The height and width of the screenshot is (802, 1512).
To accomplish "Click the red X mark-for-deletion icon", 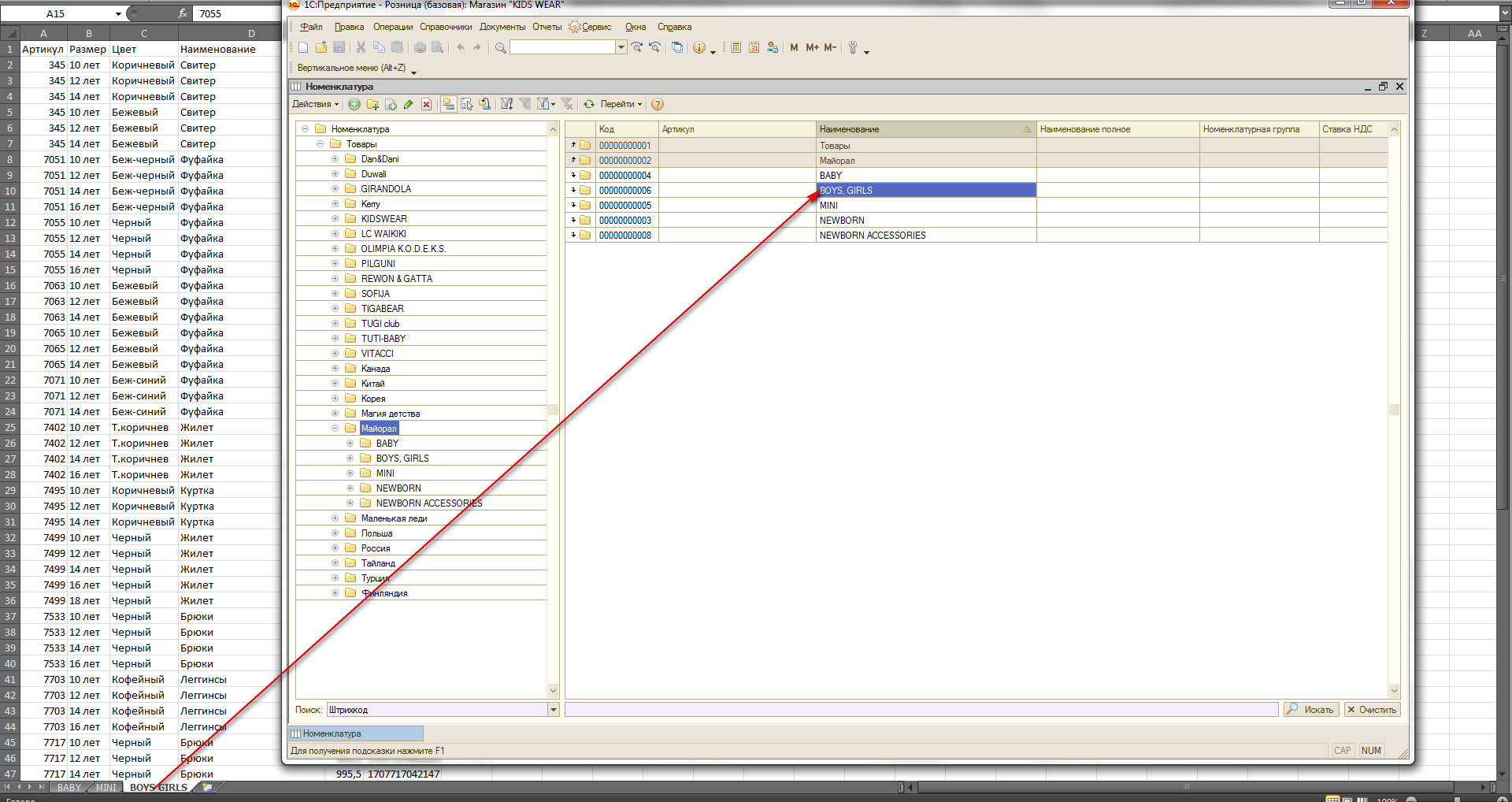I will coord(426,104).
